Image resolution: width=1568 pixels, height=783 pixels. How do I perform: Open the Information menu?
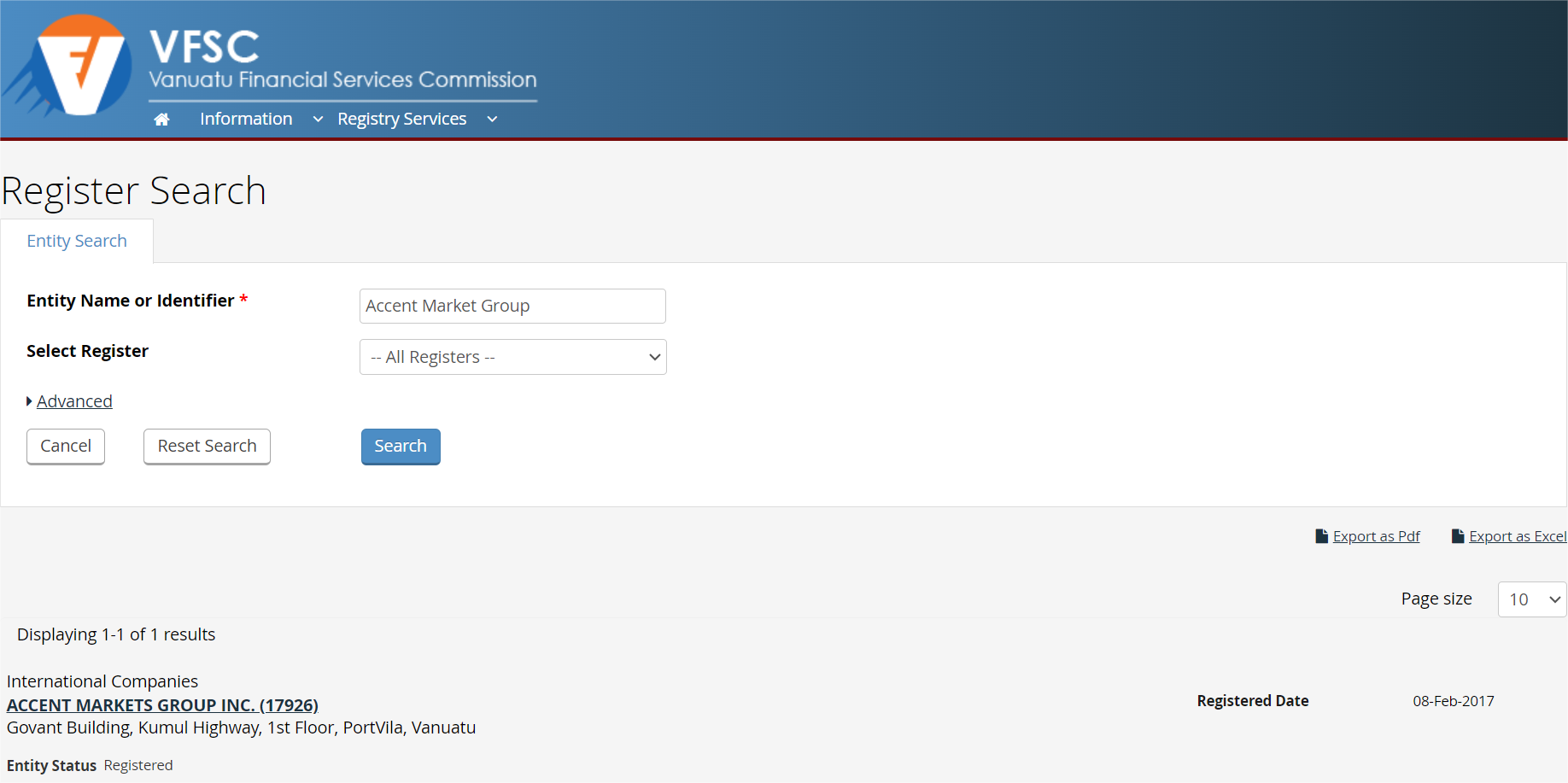point(246,119)
